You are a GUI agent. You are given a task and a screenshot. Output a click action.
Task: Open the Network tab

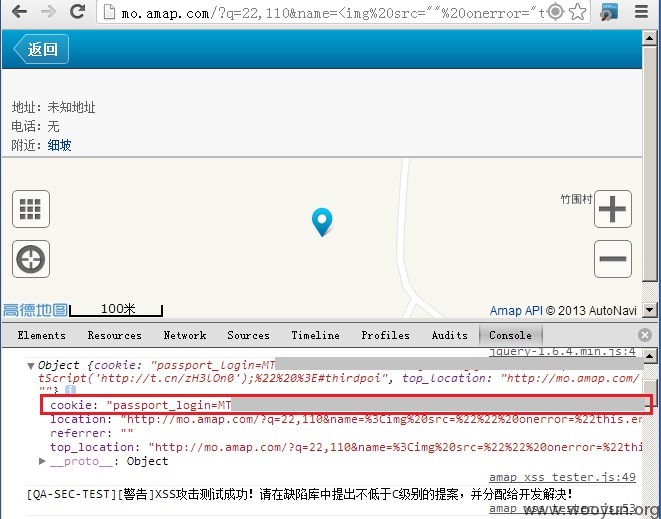tap(185, 335)
